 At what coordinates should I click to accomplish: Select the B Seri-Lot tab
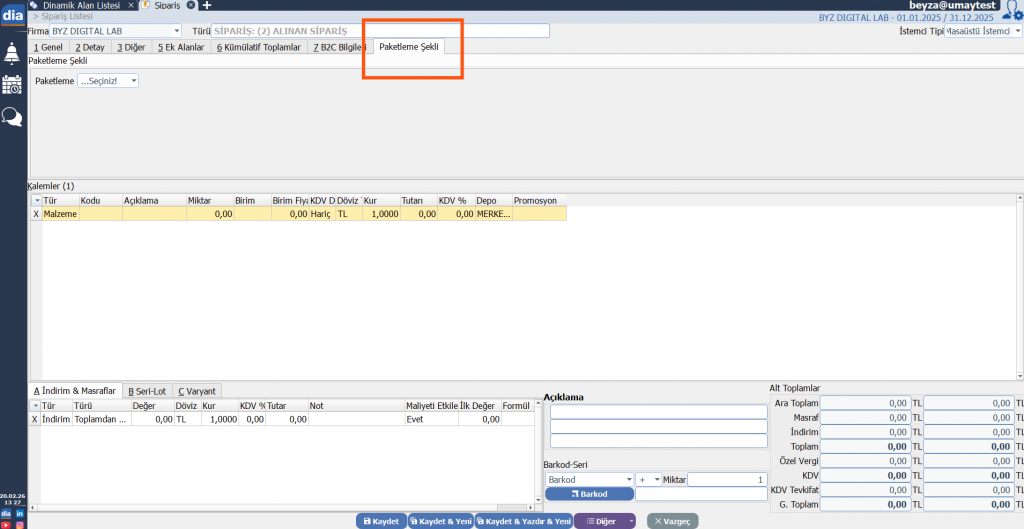coord(147,391)
